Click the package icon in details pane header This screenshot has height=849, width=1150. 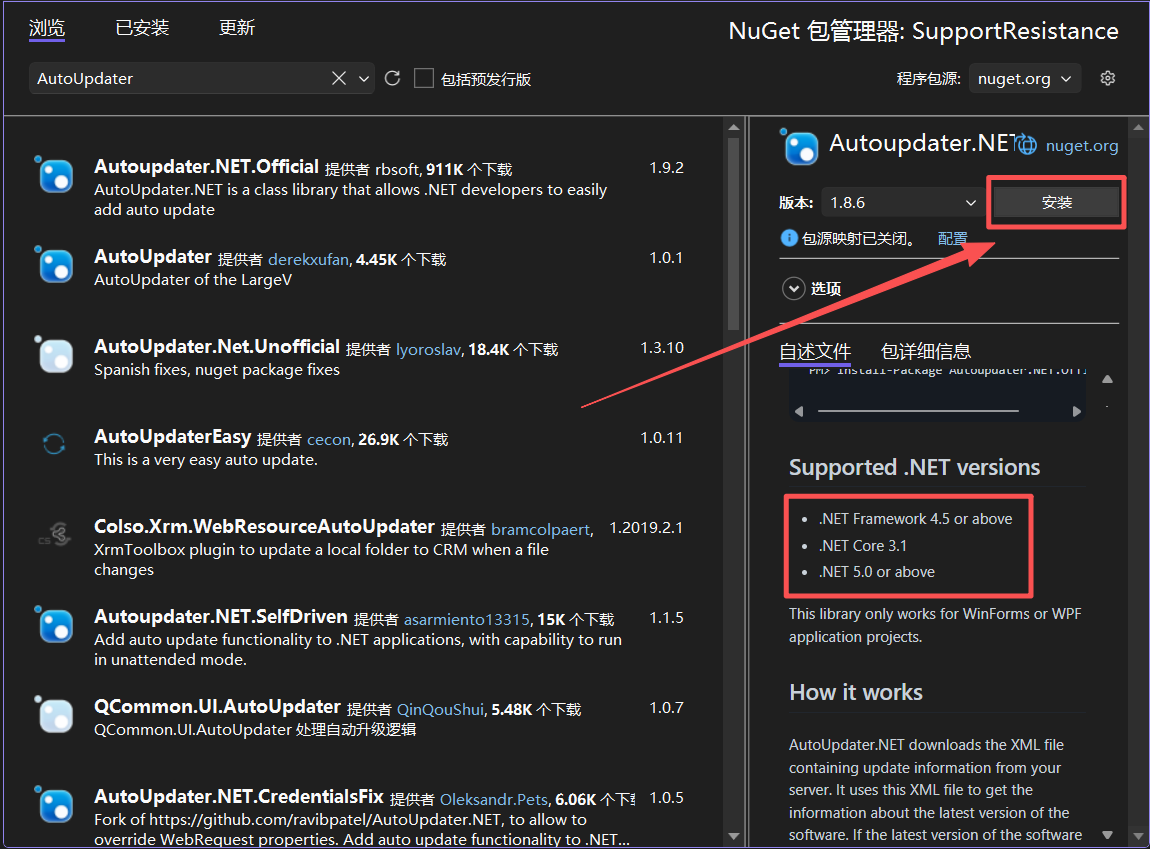(x=799, y=147)
